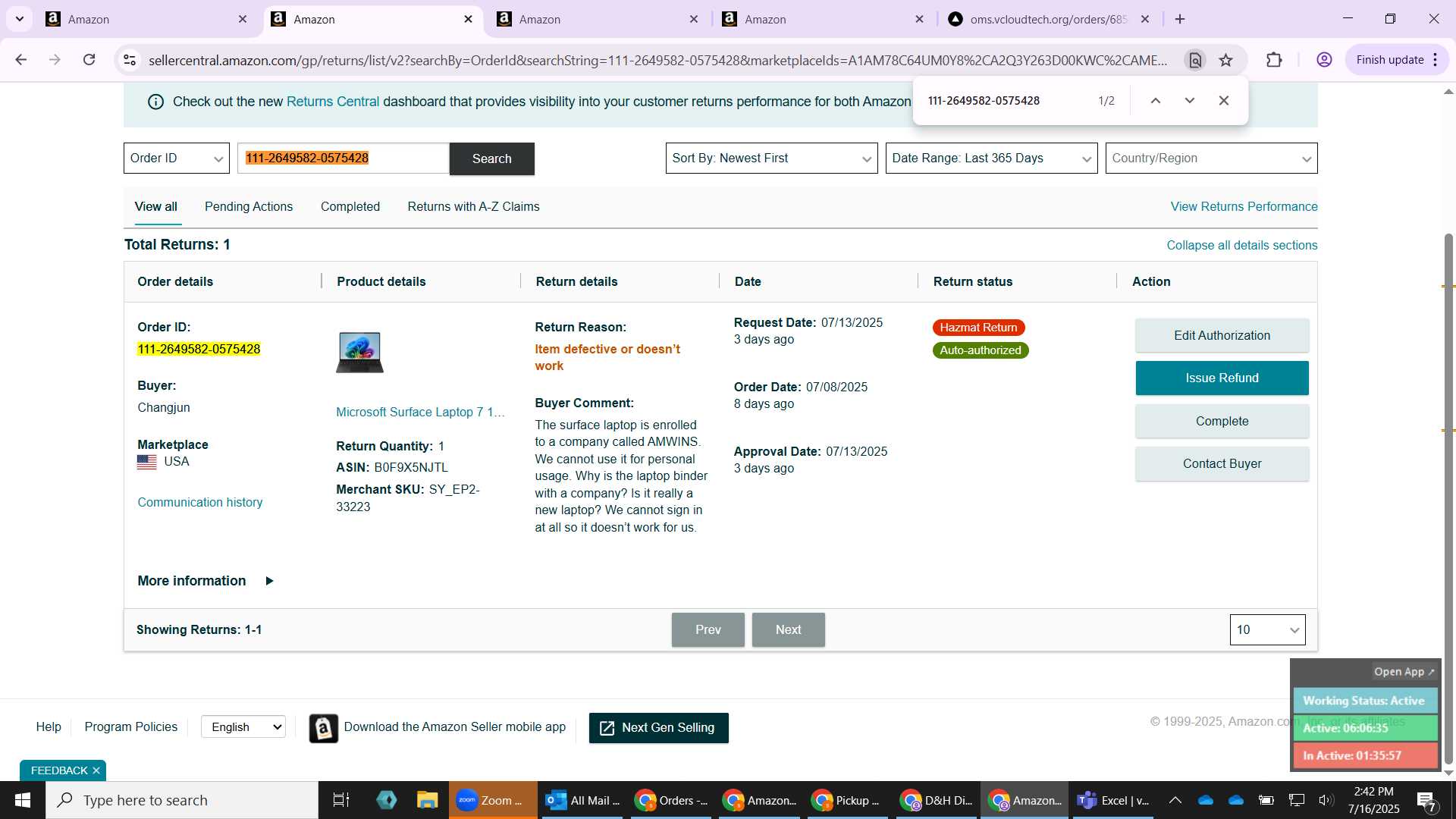Open site information icon in address bar
This screenshot has height=819, width=1456.
tap(130, 60)
